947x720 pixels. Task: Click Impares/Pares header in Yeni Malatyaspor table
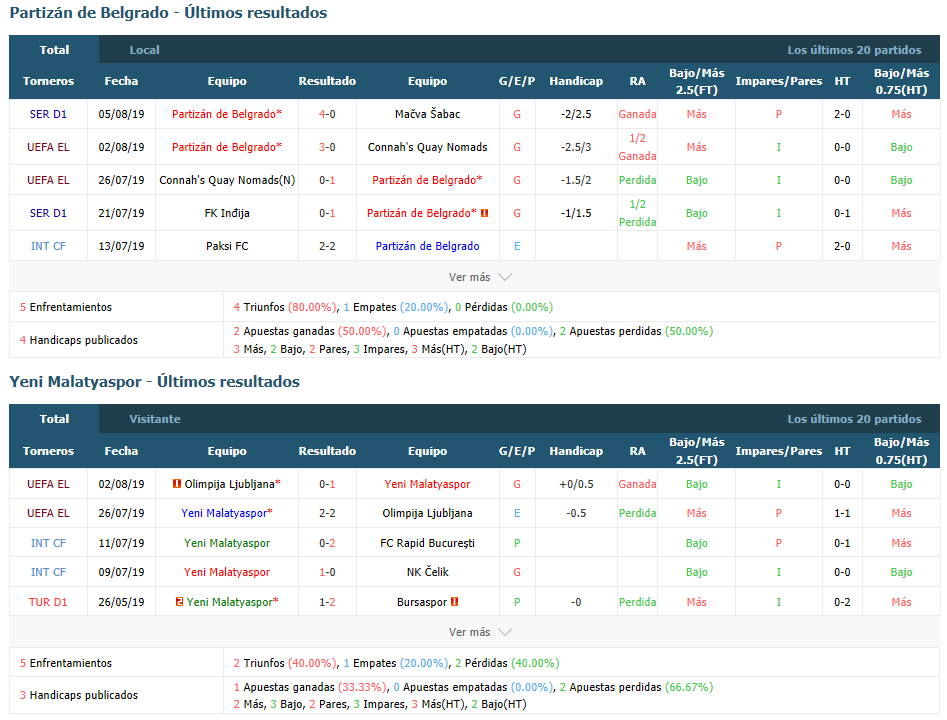tap(778, 451)
